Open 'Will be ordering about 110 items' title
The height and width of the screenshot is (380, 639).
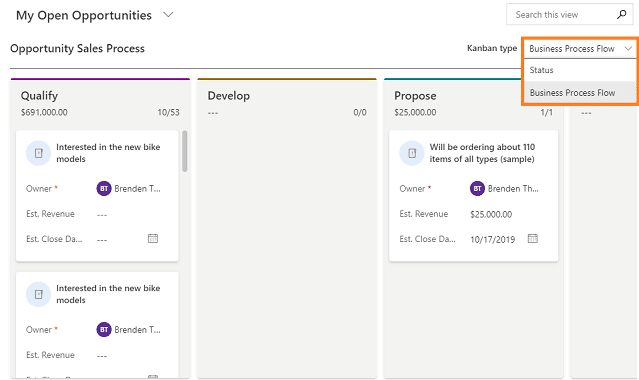point(482,153)
